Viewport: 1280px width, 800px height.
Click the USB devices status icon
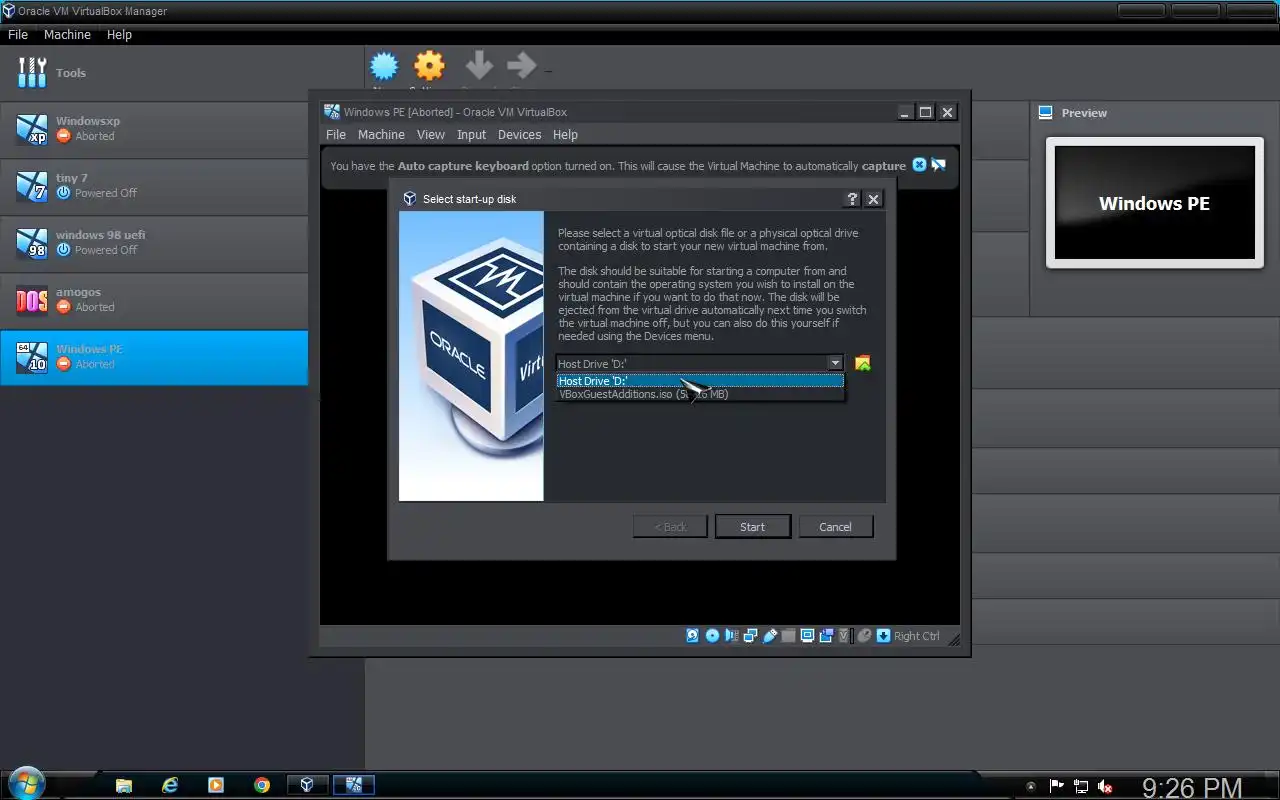coord(769,635)
